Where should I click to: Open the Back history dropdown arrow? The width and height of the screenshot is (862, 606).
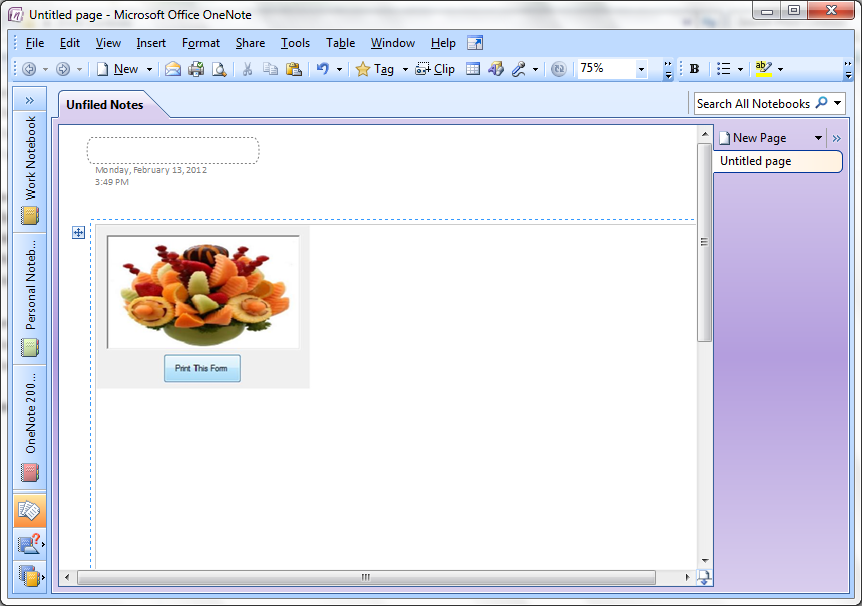(x=45, y=69)
